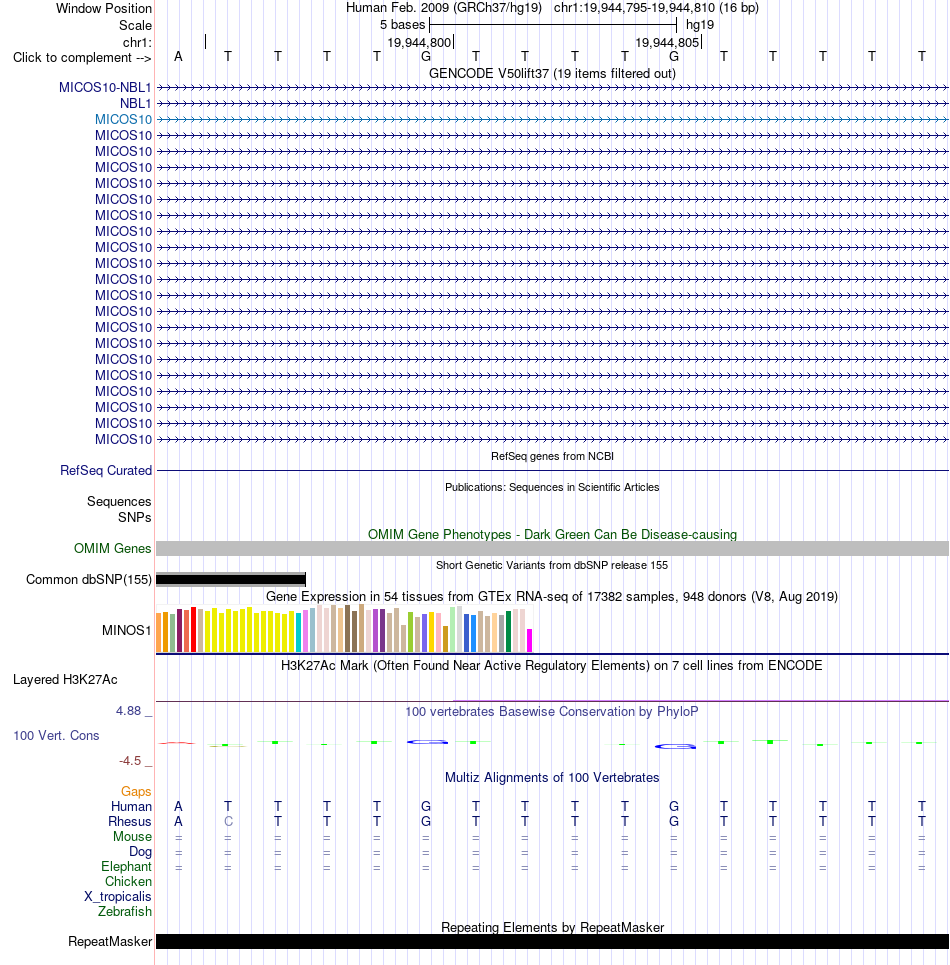The image size is (950, 965).
Task: Click the 19,944,805 position marker
Action: tap(668, 42)
